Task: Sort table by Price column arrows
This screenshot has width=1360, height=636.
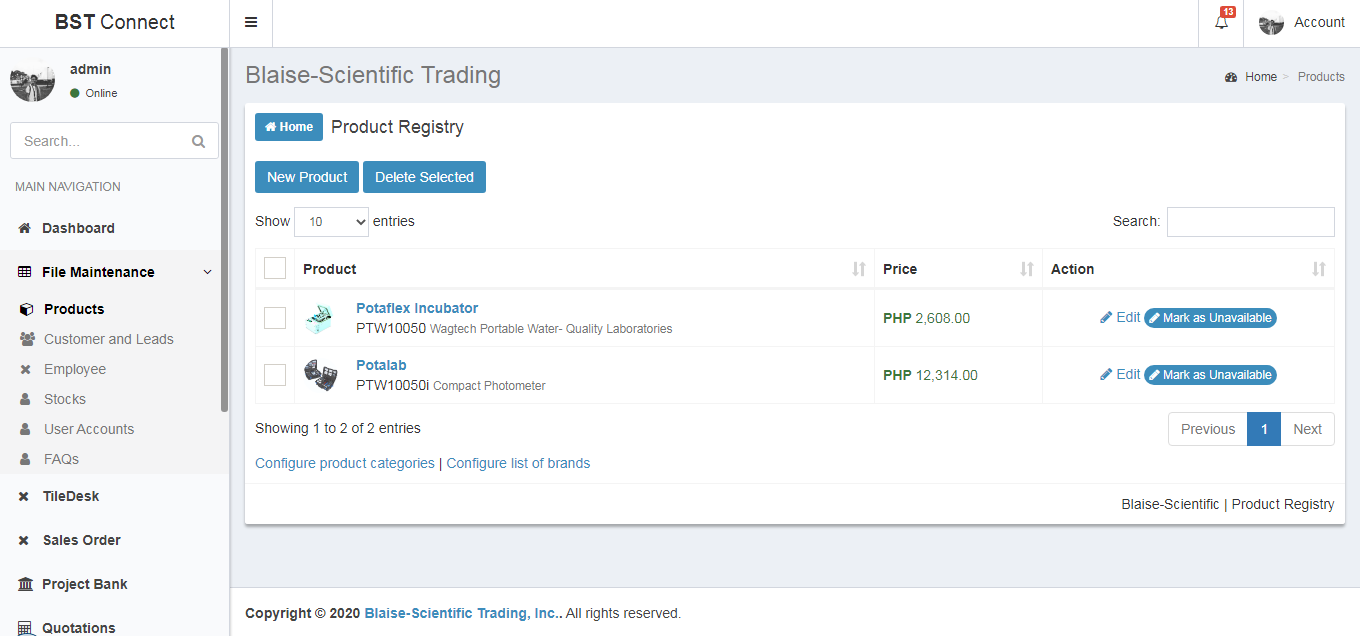Action: [x=1027, y=269]
